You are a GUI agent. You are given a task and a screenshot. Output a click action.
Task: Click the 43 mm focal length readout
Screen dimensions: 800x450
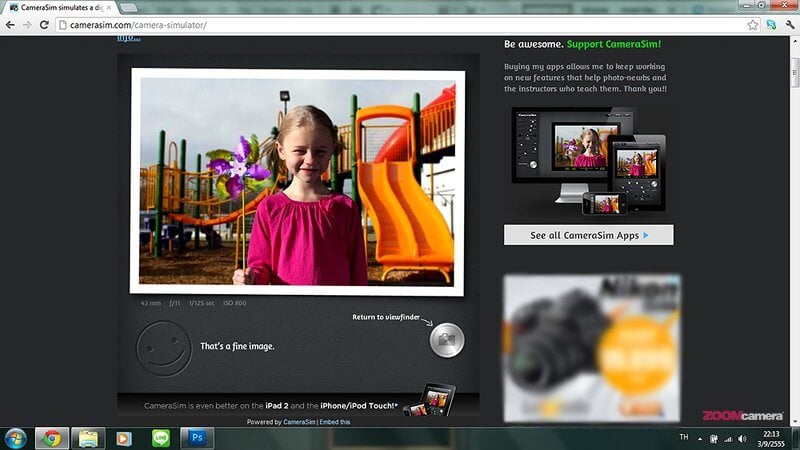tap(151, 303)
